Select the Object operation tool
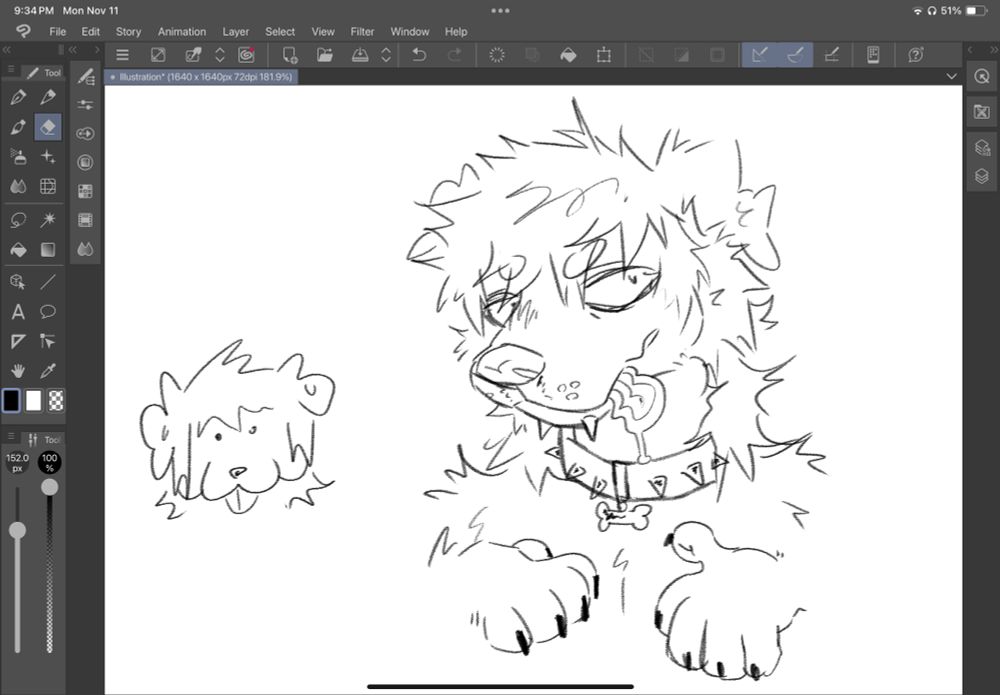Image resolution: width=1000 pixels, height=695 pixels. click(18, 282)
